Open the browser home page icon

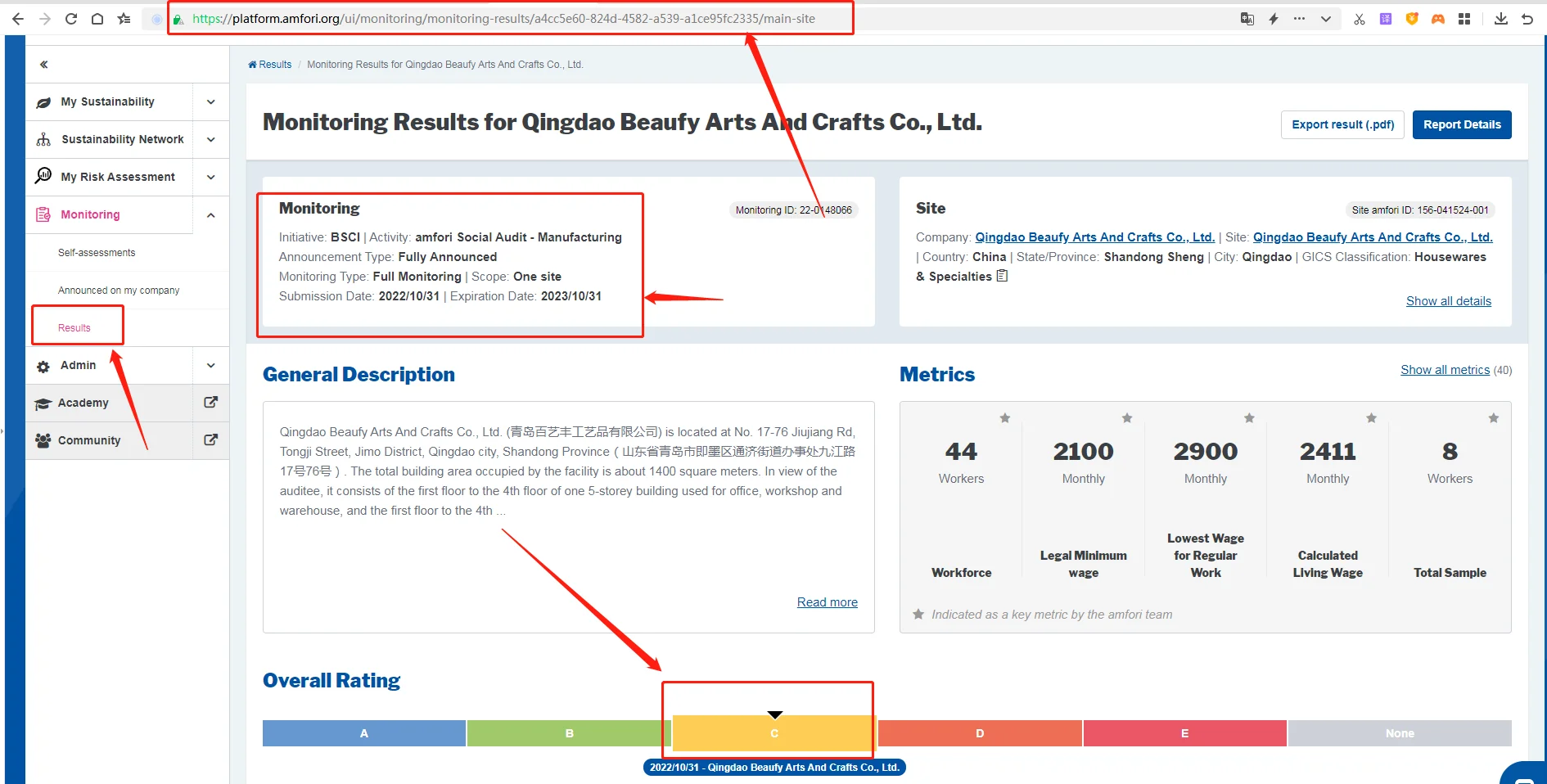click(97, 19)
